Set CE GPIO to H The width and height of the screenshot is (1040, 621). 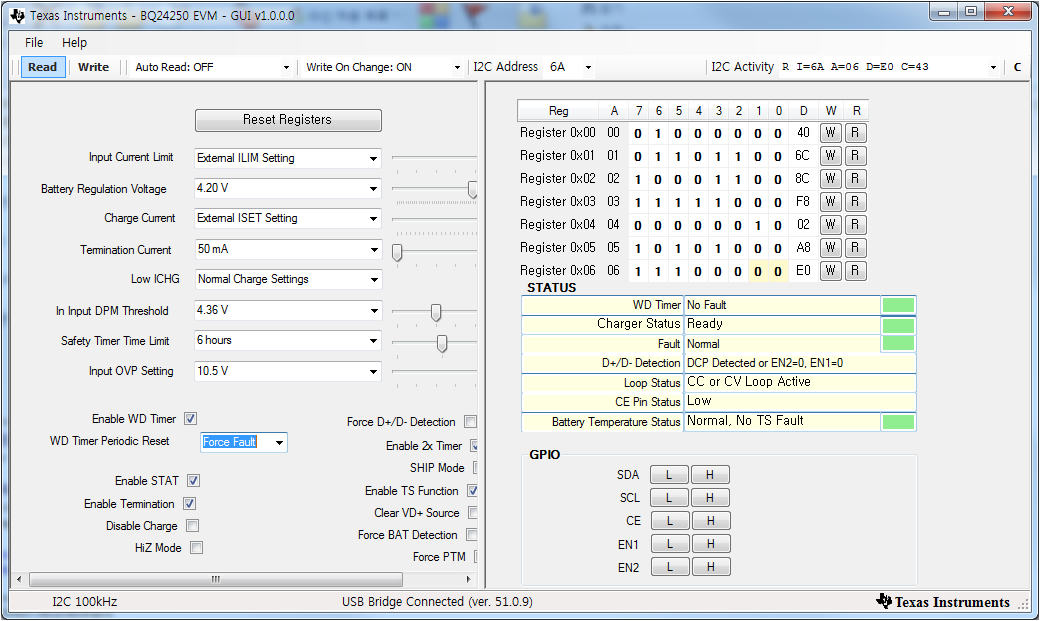point(710,521)
